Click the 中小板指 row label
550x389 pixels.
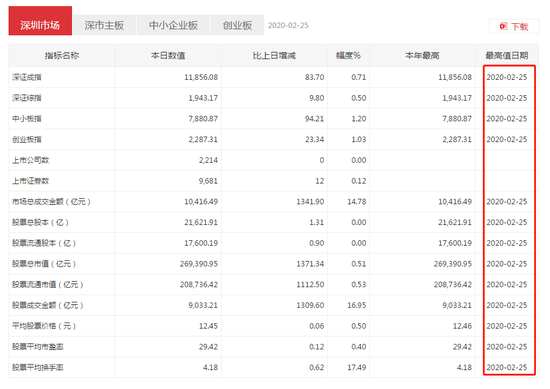[27, 119]
